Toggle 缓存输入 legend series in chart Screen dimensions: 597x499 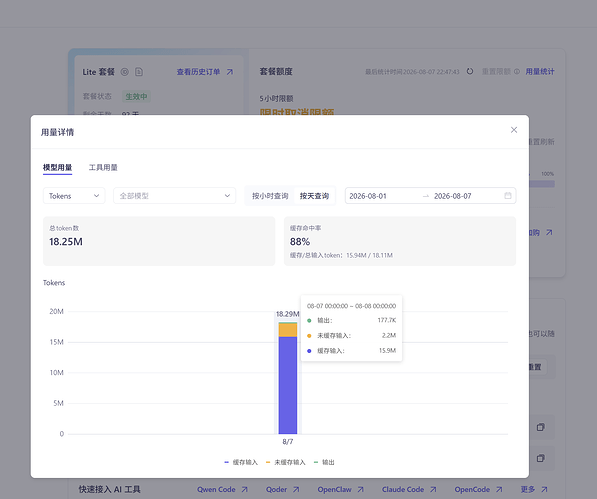point(241,462)
